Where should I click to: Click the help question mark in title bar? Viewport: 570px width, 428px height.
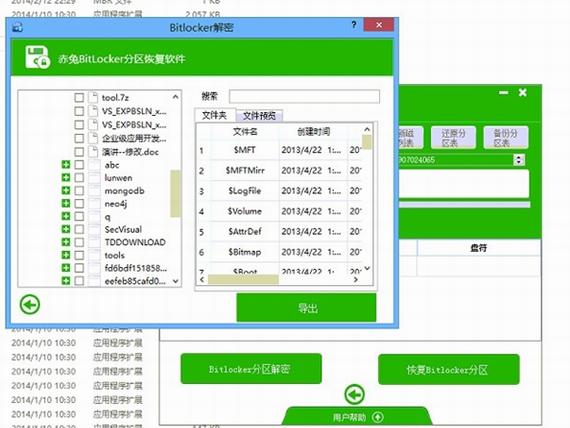(x=354, y=25)
